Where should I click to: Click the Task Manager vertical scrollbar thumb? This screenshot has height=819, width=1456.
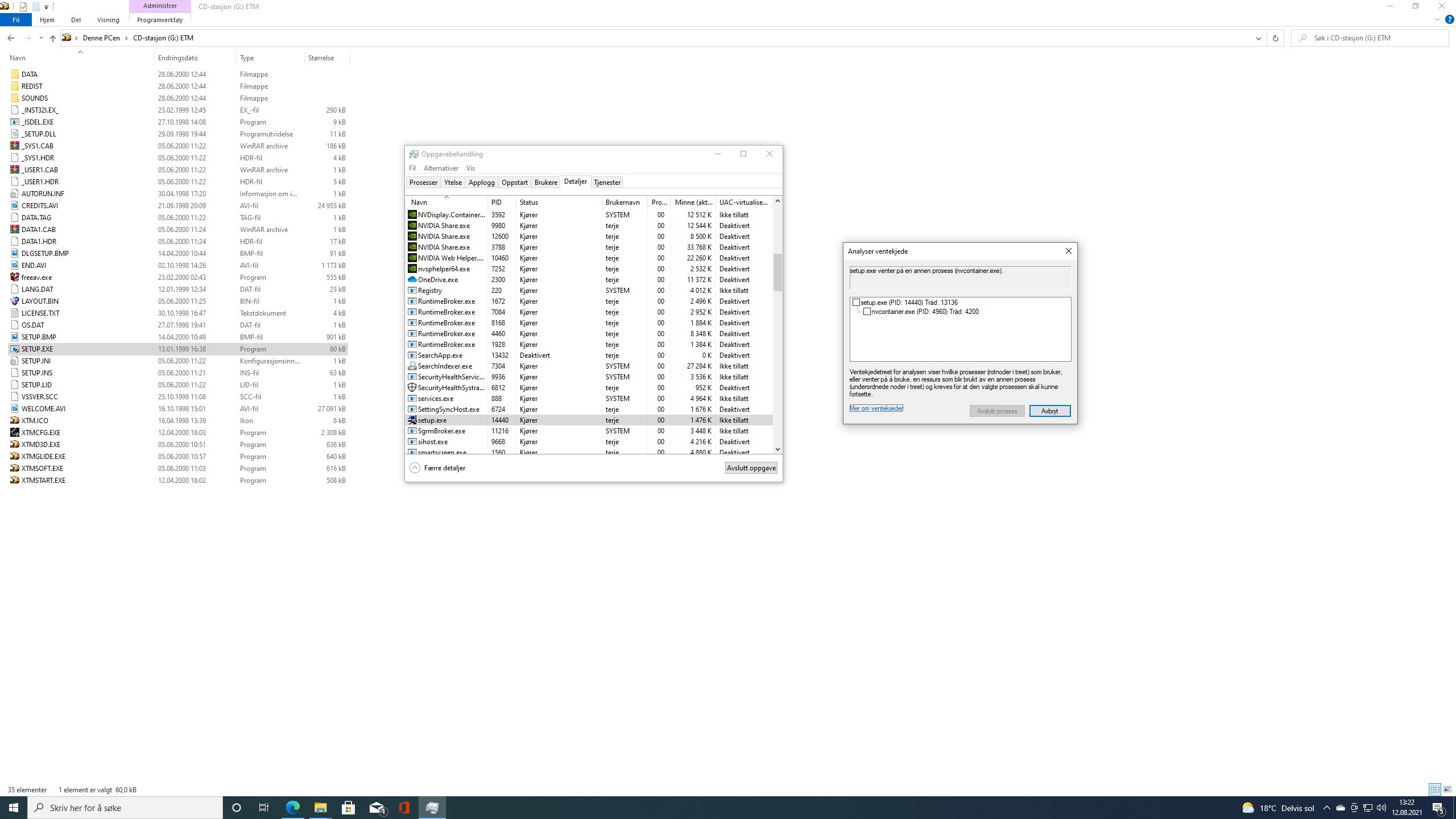click(x=777, y=272)
